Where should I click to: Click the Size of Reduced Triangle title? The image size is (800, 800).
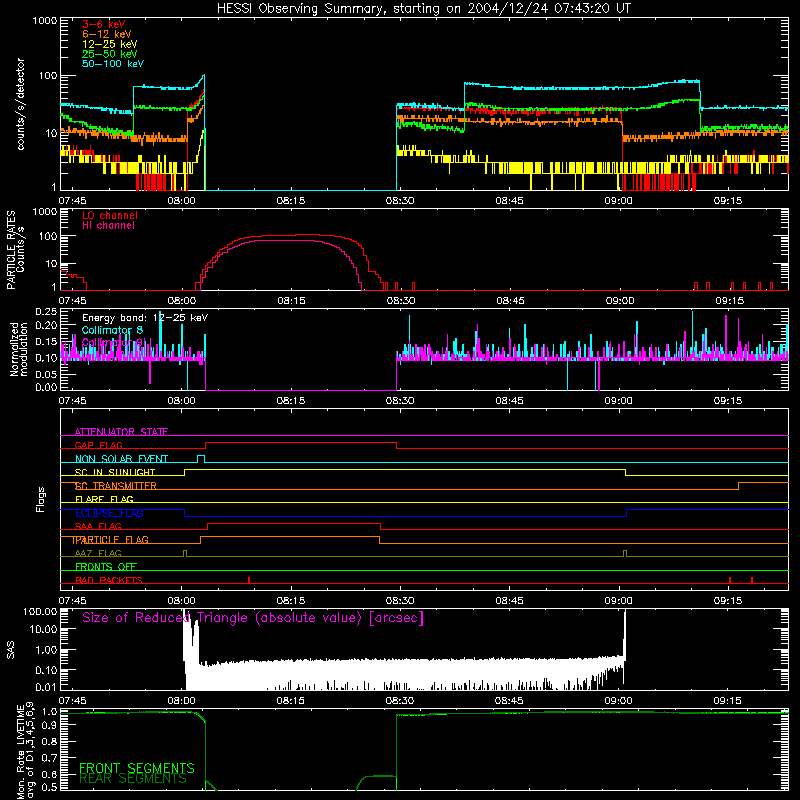pos(253,618)
